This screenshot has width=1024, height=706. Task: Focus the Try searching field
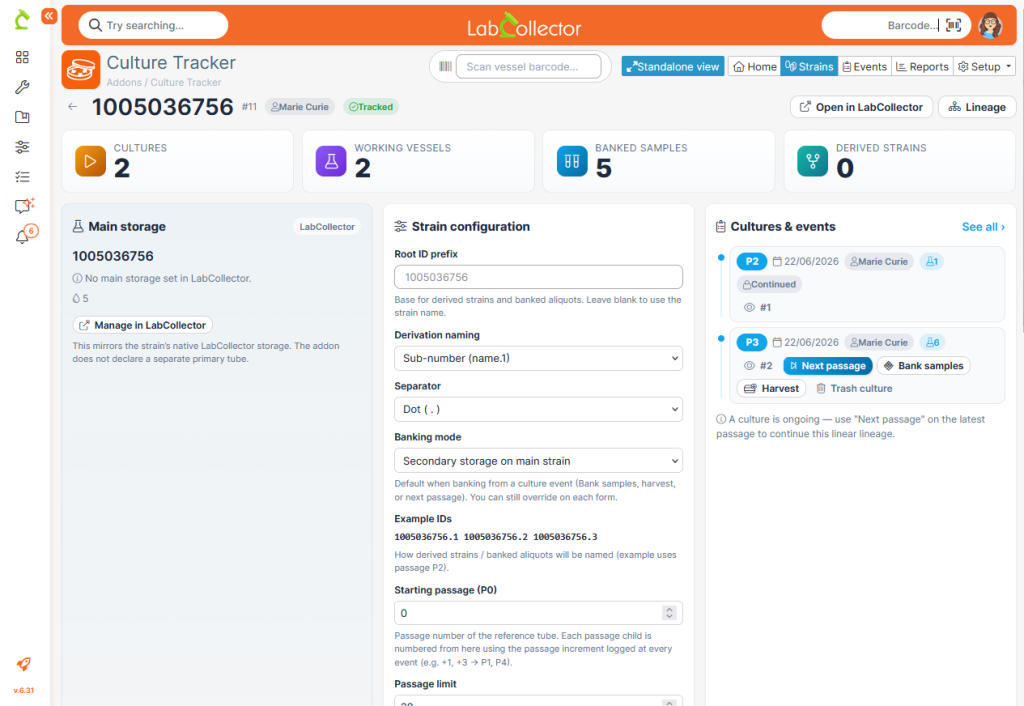click(x=153, y=25)
